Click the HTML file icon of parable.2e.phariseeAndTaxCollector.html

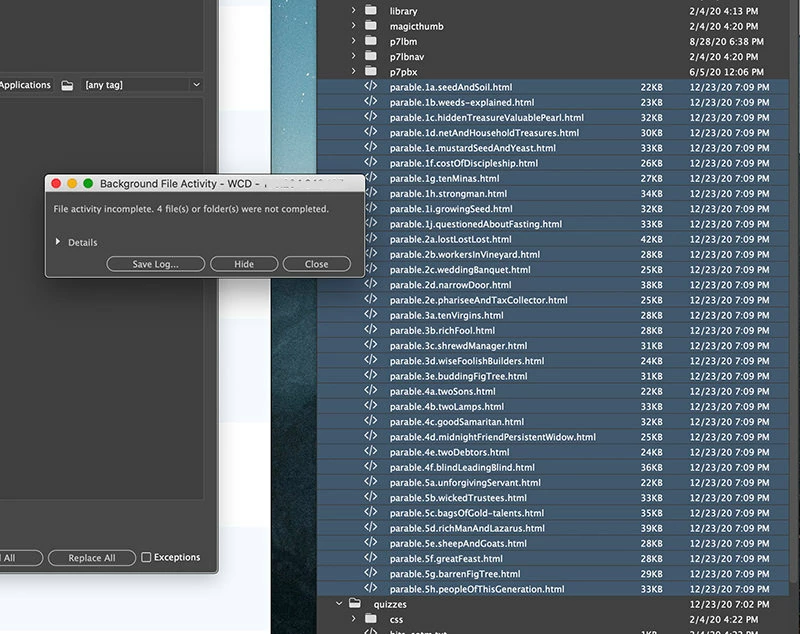[x=371, y=299]
